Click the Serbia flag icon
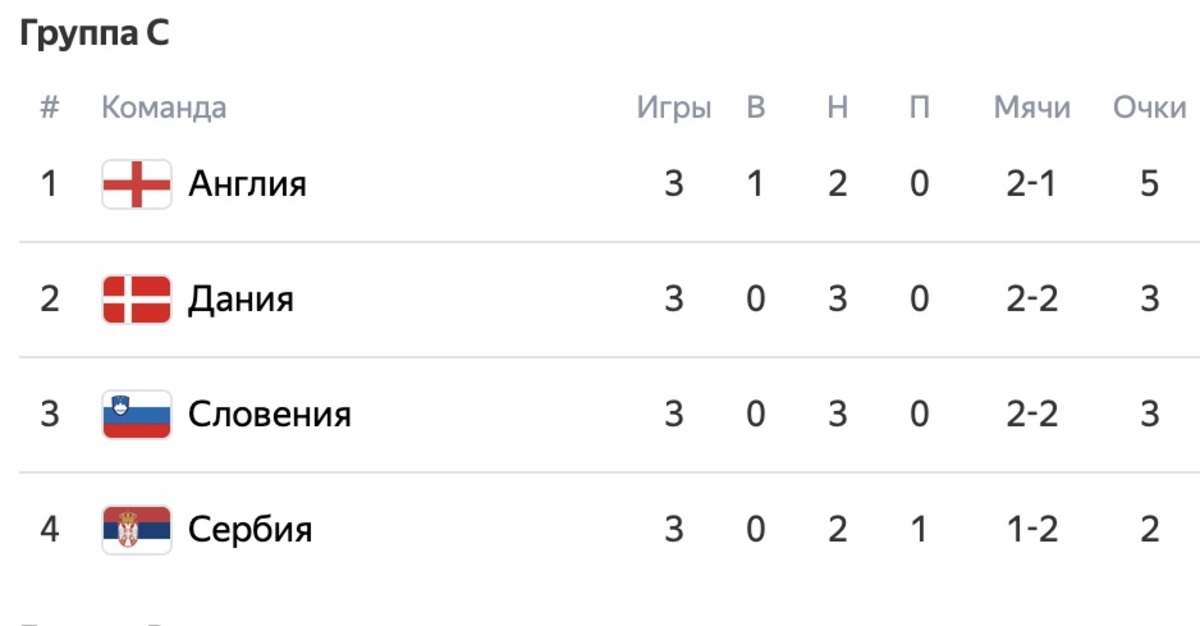Screen dimensions: 1200x626 click(137, 529)
